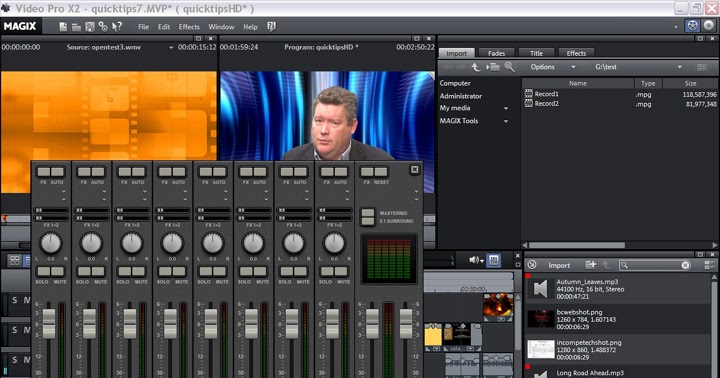Solo the first mixer channel
720x378 pixels.
(x=44, y=271)
